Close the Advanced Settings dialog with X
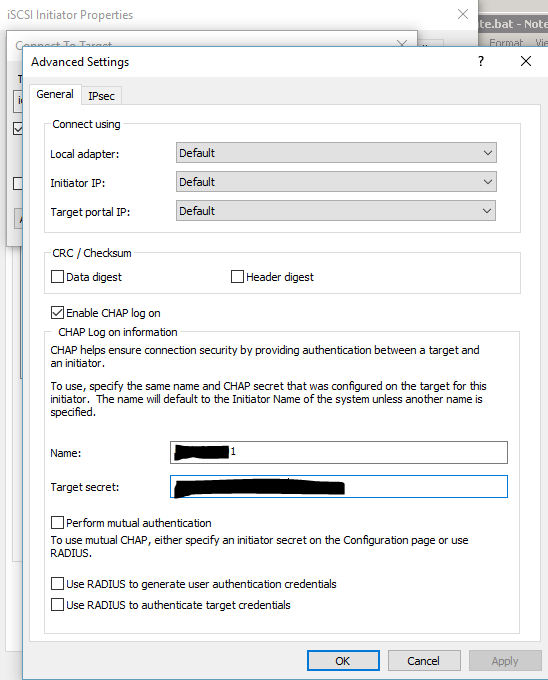The image size is (548, 680). pos(526,61)
